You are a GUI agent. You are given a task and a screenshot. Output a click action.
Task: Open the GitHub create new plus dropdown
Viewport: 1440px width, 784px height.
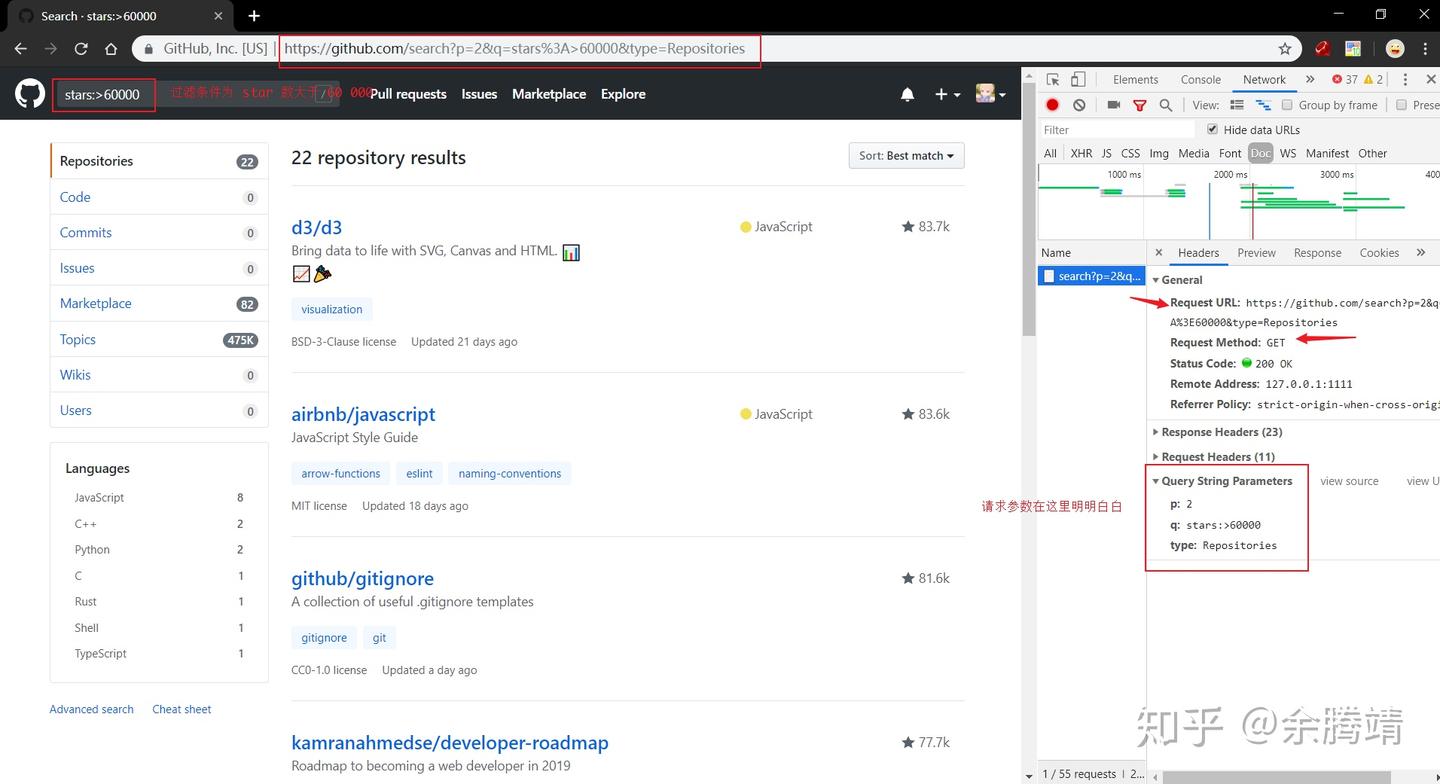(947, 94)
